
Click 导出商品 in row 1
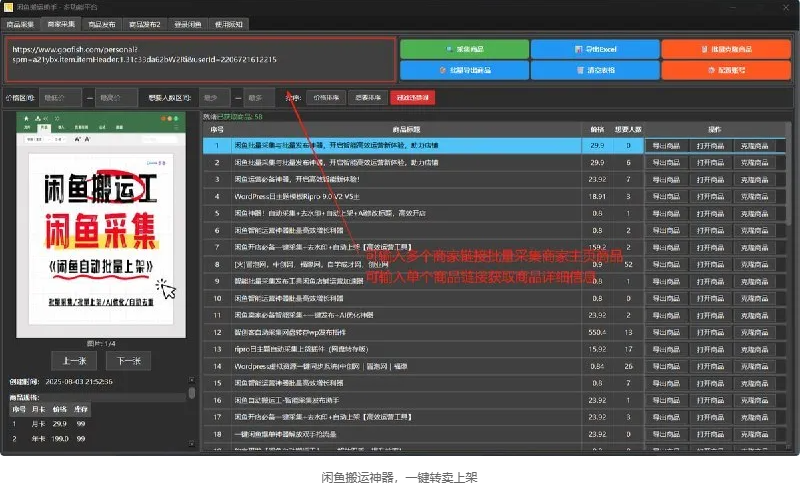point(666,146)
